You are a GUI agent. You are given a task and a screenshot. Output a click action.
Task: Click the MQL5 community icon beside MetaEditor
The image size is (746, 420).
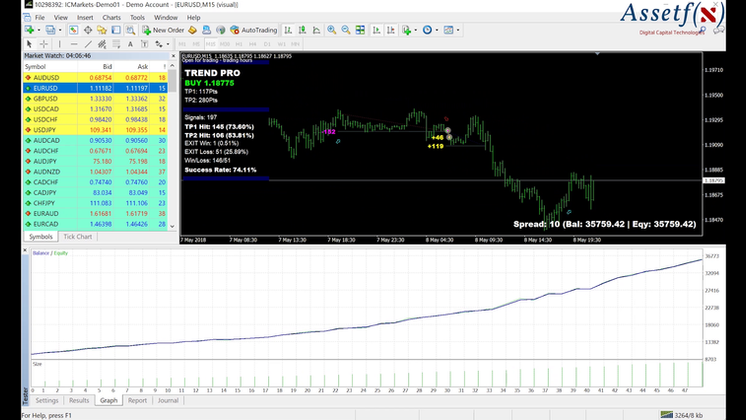point(206,30)
